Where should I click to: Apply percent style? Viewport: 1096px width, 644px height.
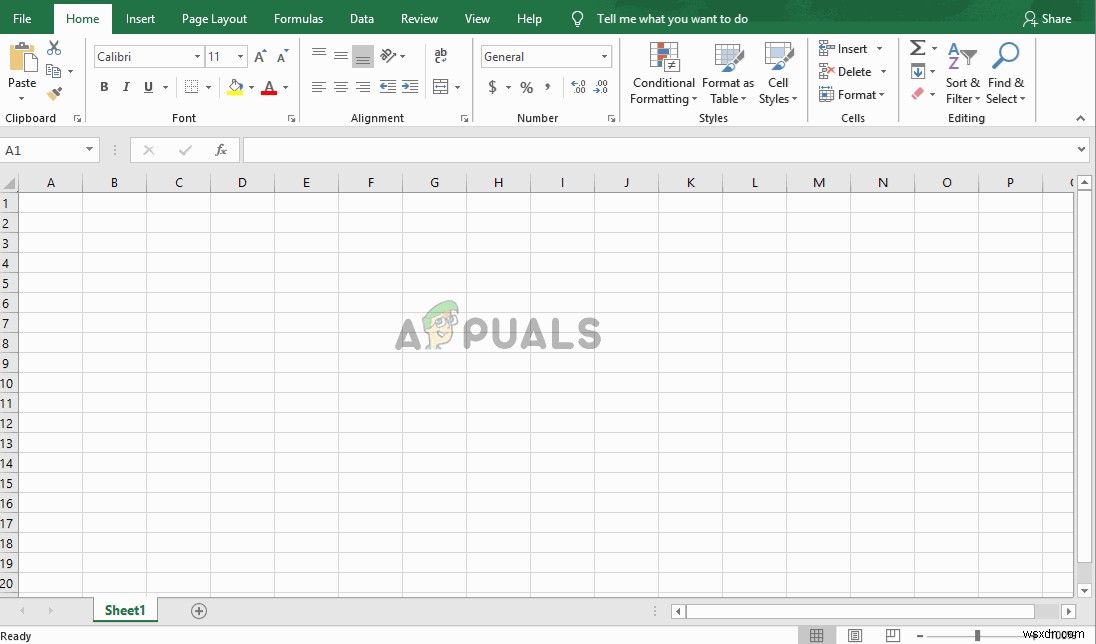527,87
